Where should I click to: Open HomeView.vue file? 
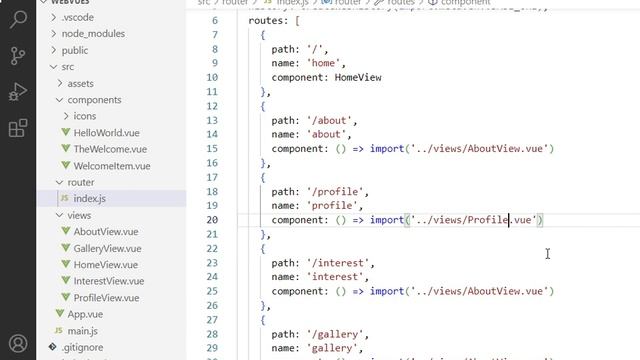click(106, 264)
